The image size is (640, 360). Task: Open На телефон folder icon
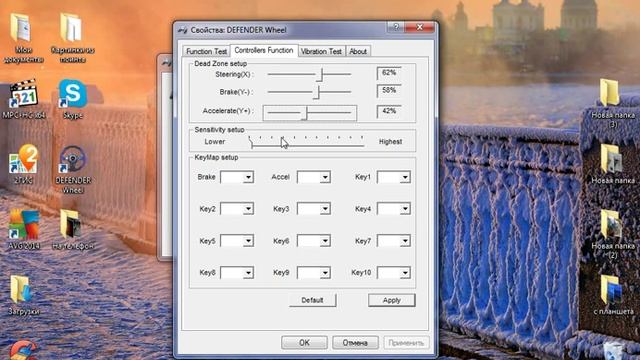(73, 229)
